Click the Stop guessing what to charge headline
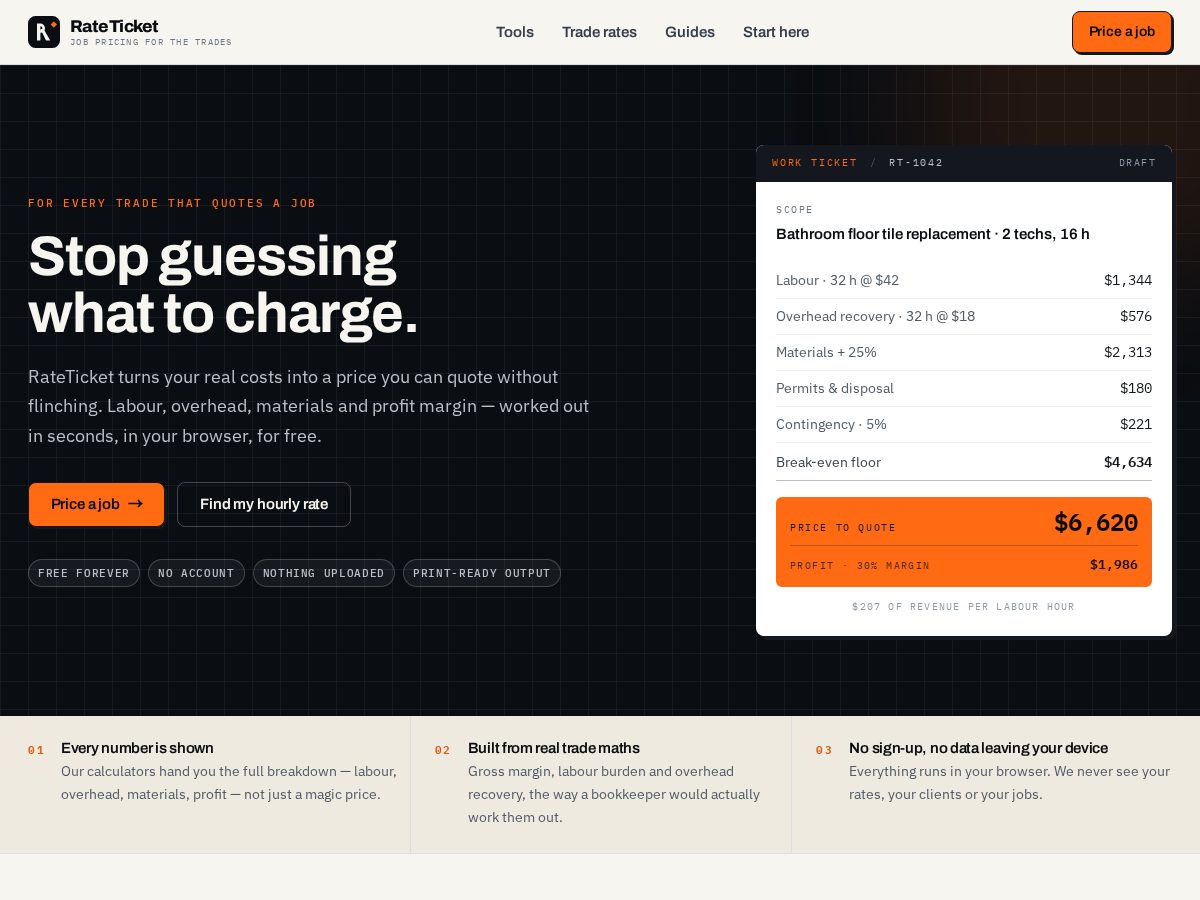Viewport: 1200px width, 900px height. 223,285
